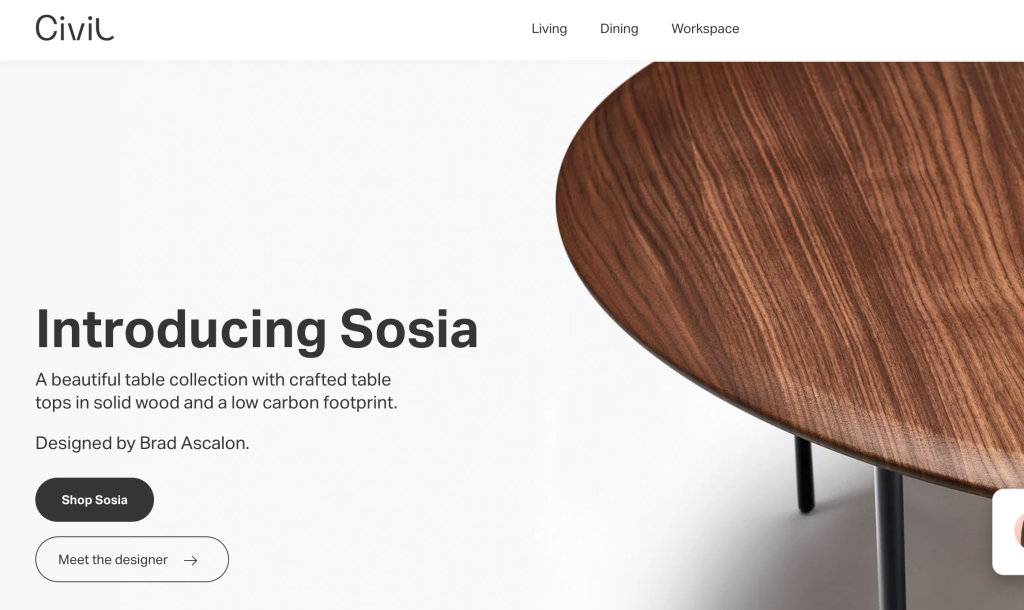Viewport: 1024px width, 610px height.
Task: Open the Living menu item
Action: pos(549,29)
